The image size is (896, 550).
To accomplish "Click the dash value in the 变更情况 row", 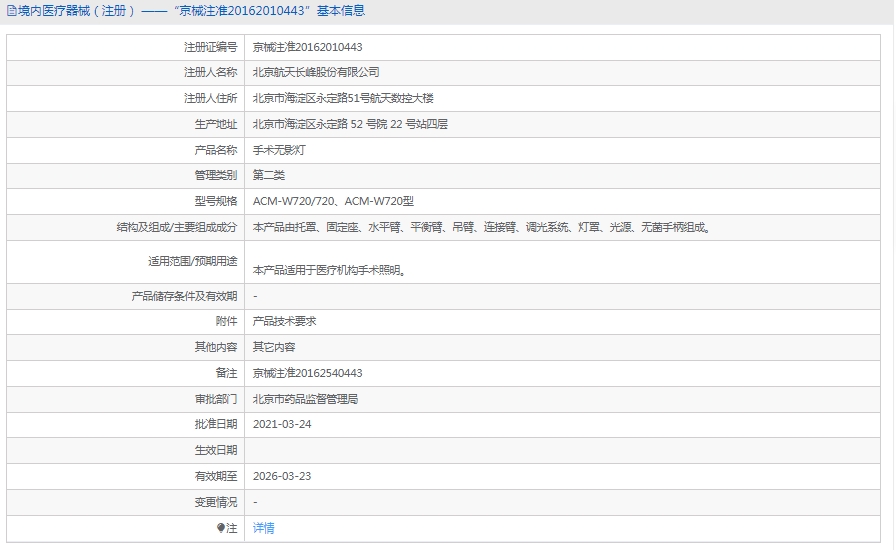I will point(255,503).
